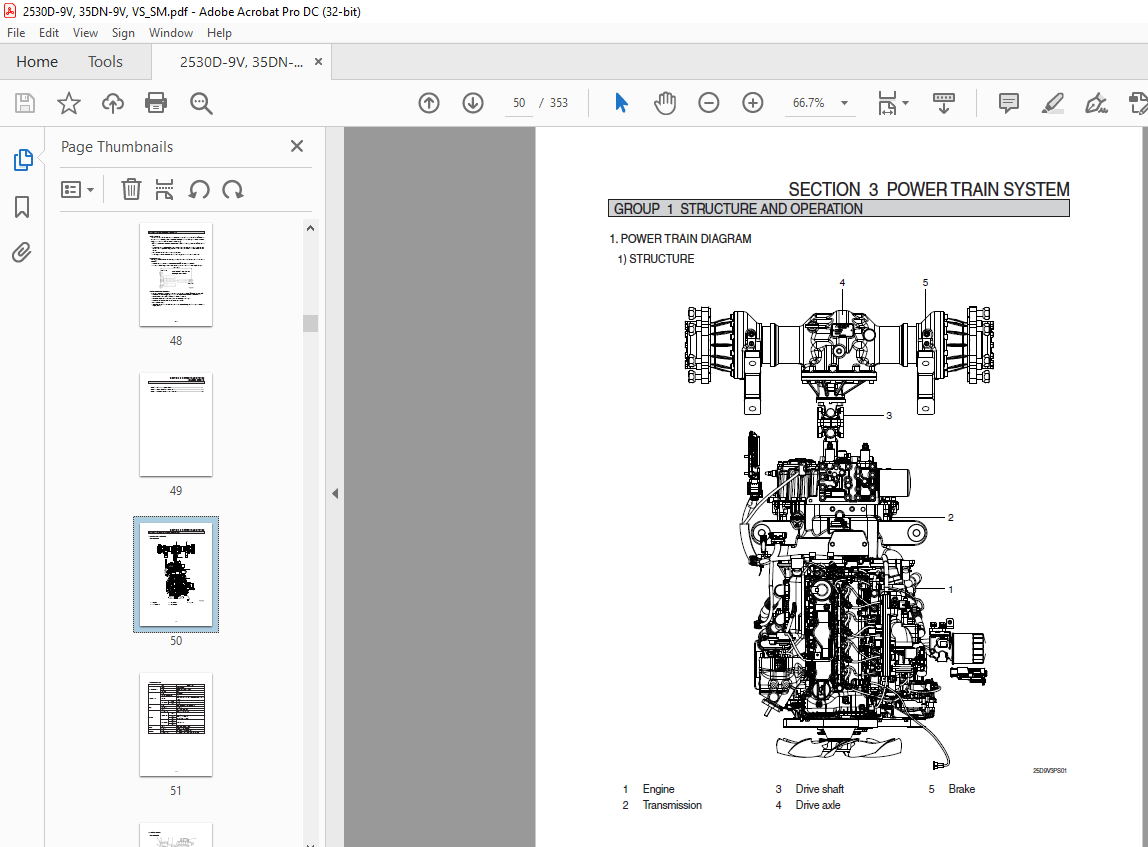Open the Attachments paperclip pane
The width and height of the screenshot is (1148, 847).
[22, 253]
